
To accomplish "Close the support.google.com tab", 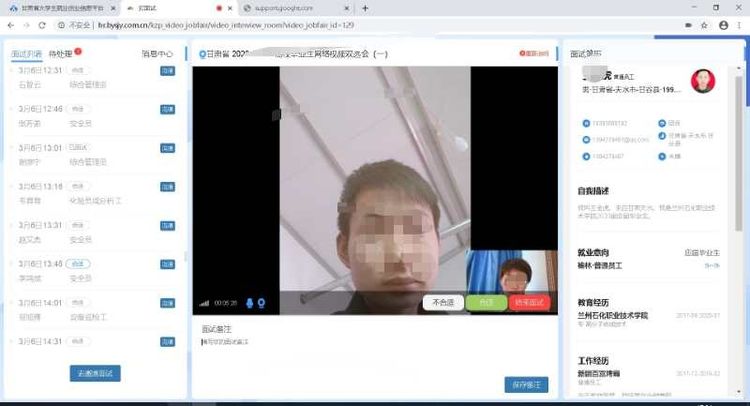I will pyautogui.click(x=347, y=8).
